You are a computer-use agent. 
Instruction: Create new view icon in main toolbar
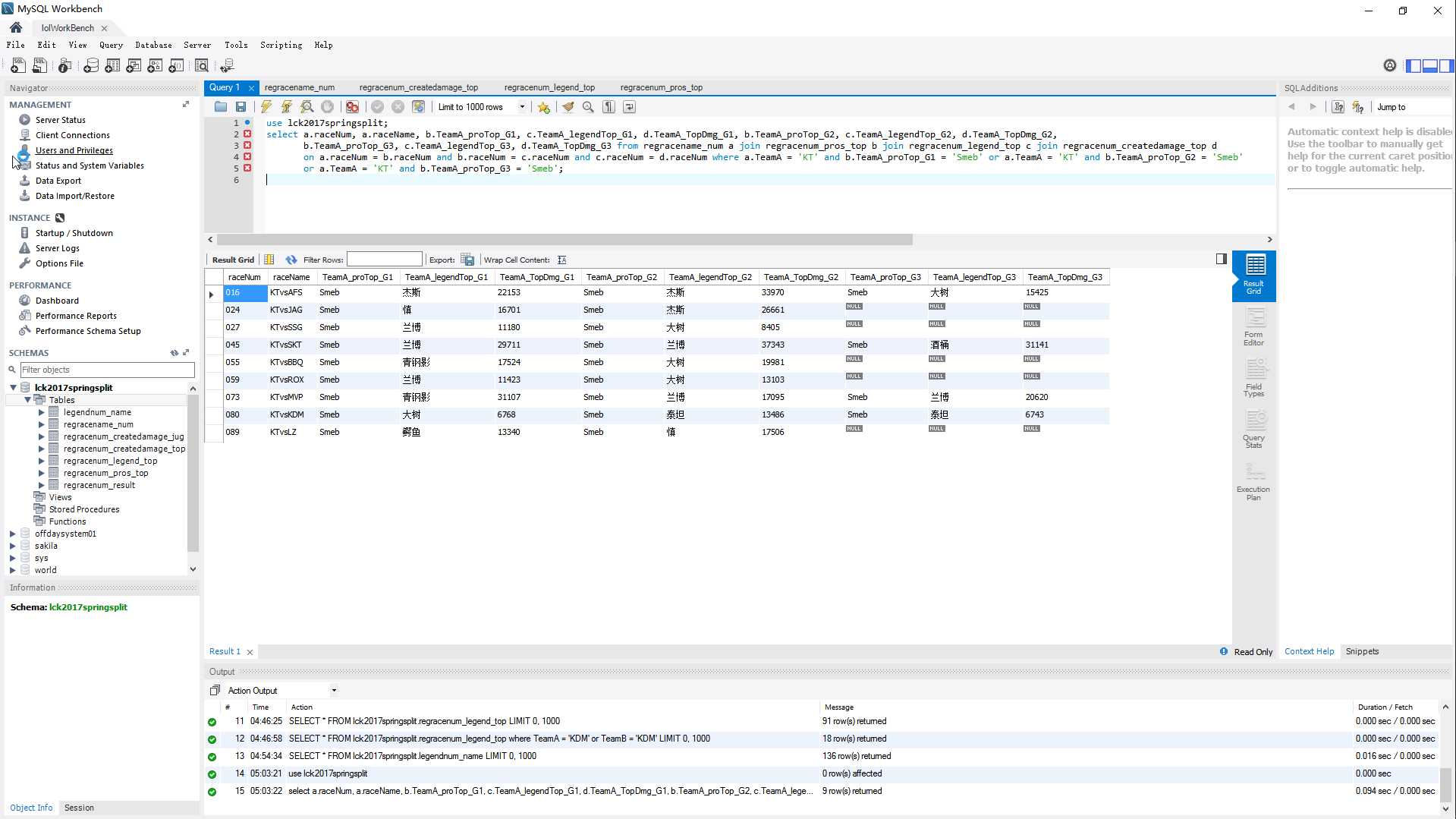134,66
